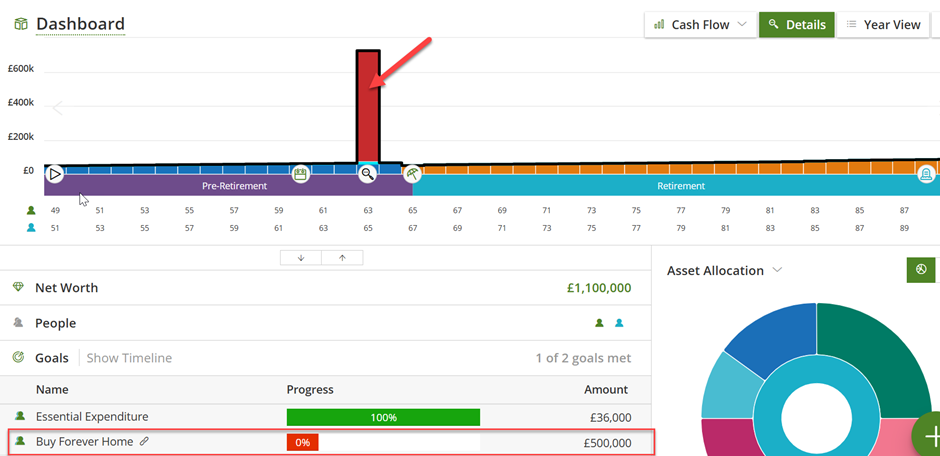Click Essential Expenditure's person icon
Viewport: 940px width, 456px height.
coord(20,415)
